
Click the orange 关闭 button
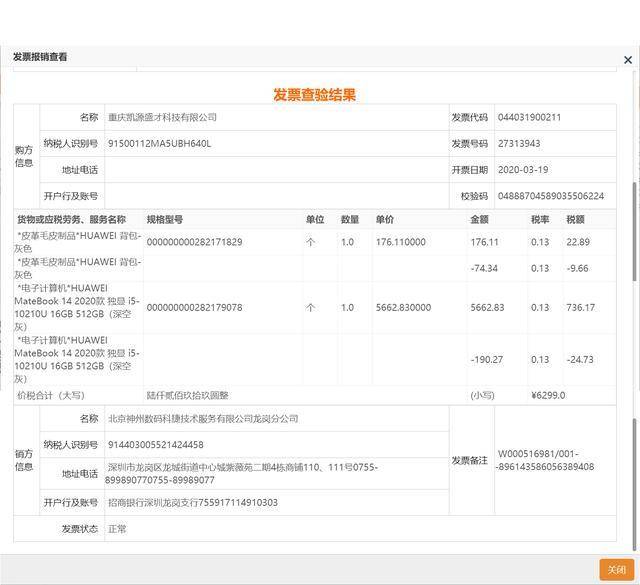tap(616, 569)
